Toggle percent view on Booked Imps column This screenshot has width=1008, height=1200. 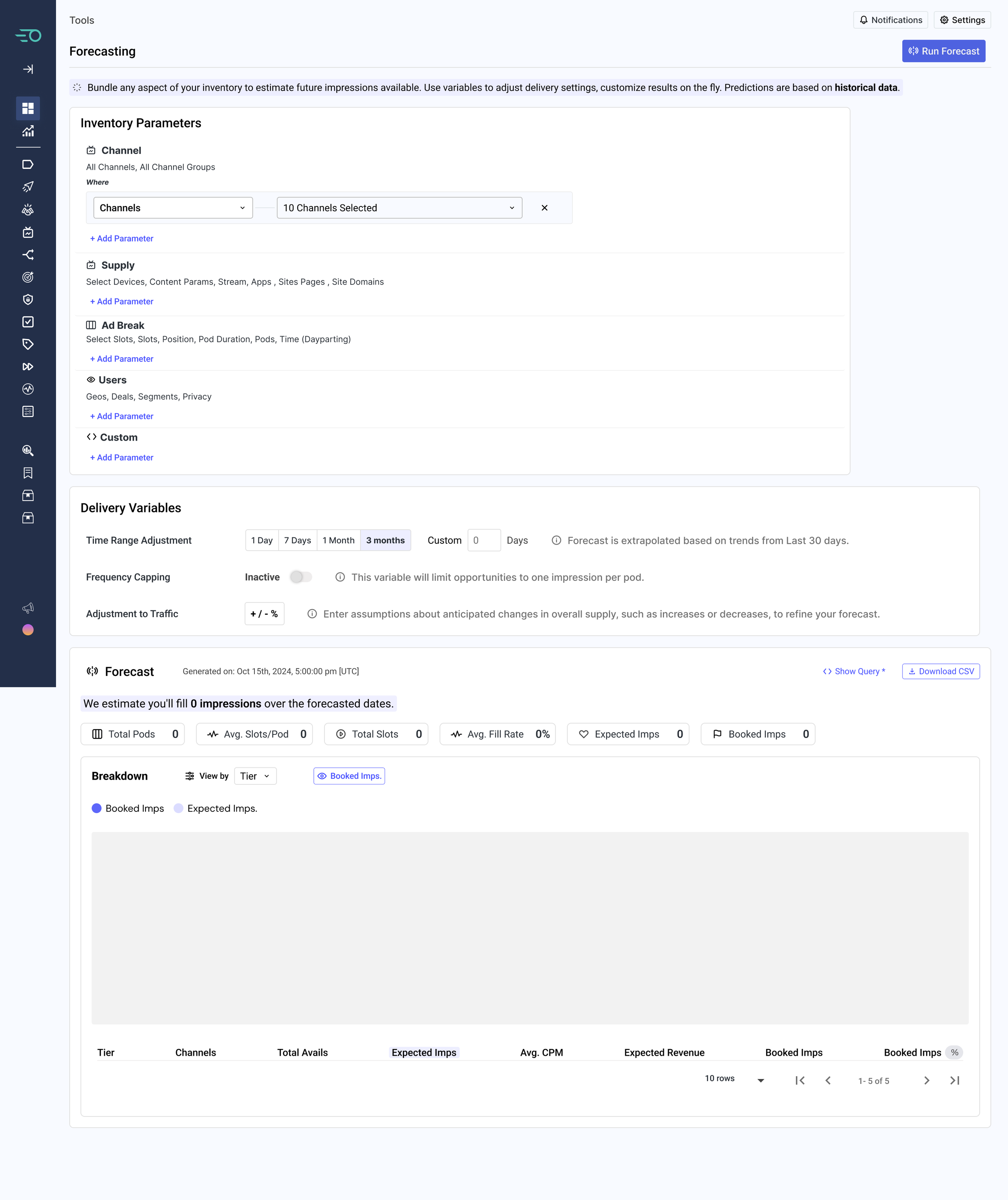tap(954, 1052)
